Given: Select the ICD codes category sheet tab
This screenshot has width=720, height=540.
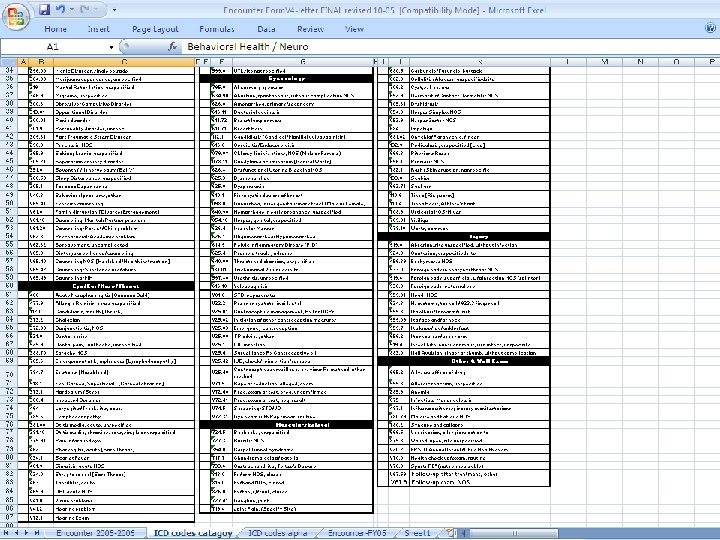Looking at the screenshot, I should [x=193, y=533].
